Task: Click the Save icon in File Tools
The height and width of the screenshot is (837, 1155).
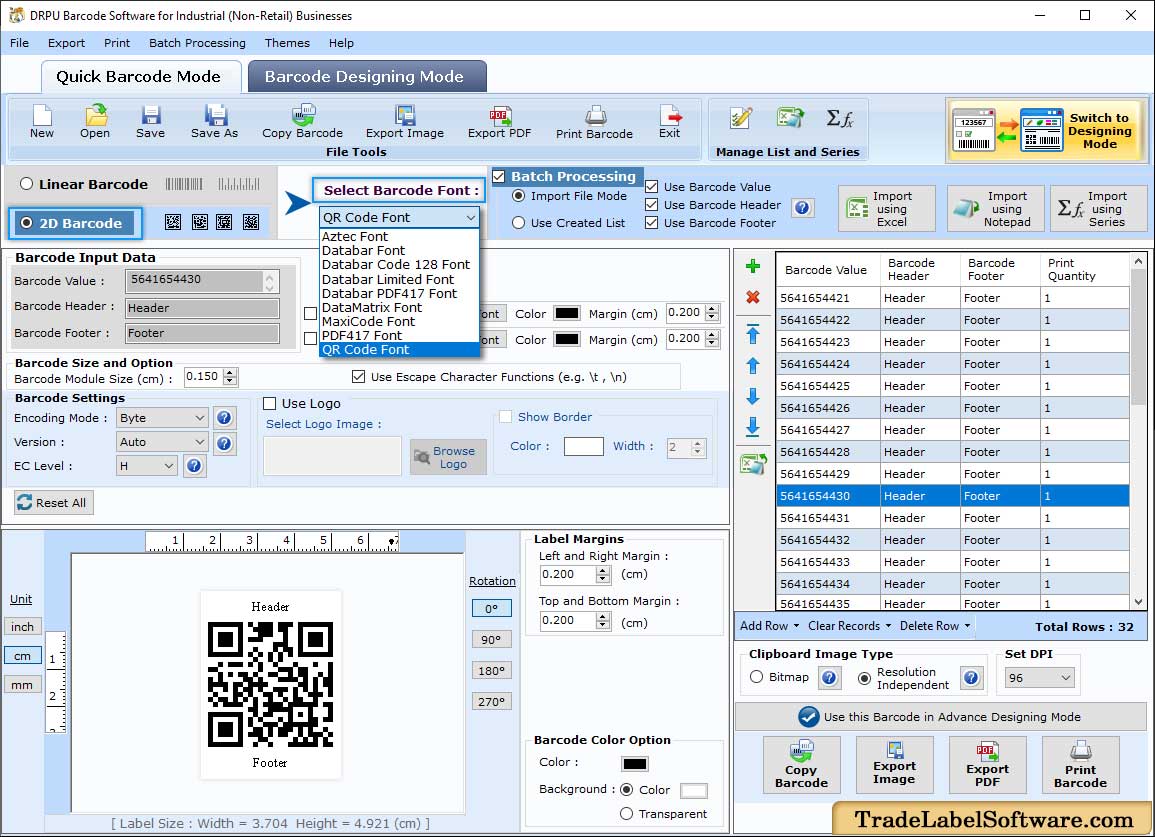Action: pos(150,122)
